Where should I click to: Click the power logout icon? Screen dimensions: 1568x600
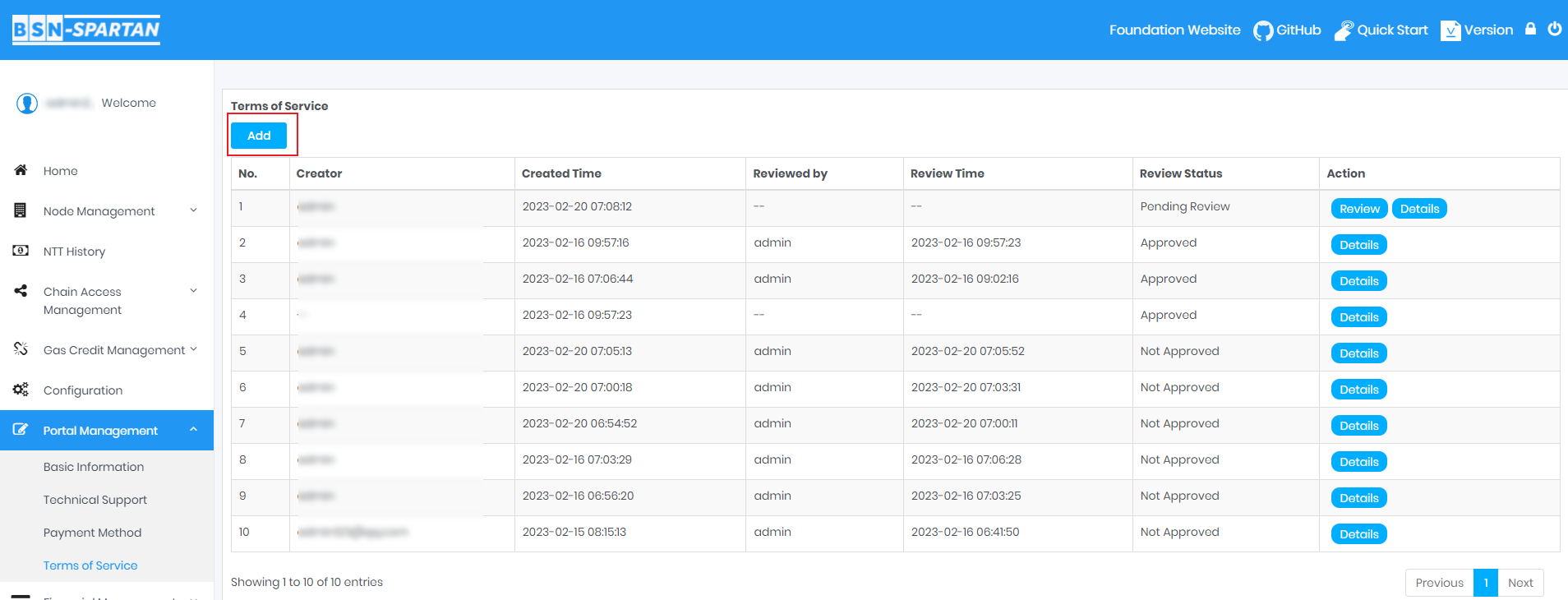click(1554, 29)
